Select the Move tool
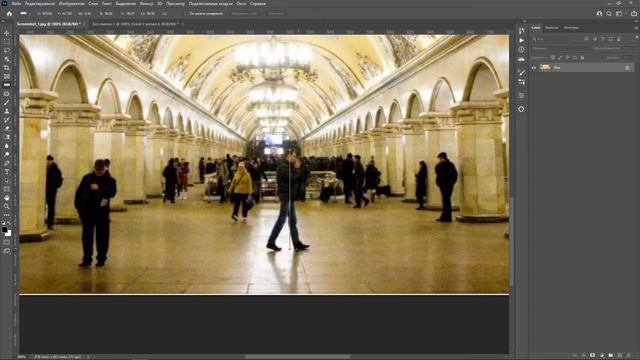The width and height of the screenshot is (640, 360). point(7,33)
